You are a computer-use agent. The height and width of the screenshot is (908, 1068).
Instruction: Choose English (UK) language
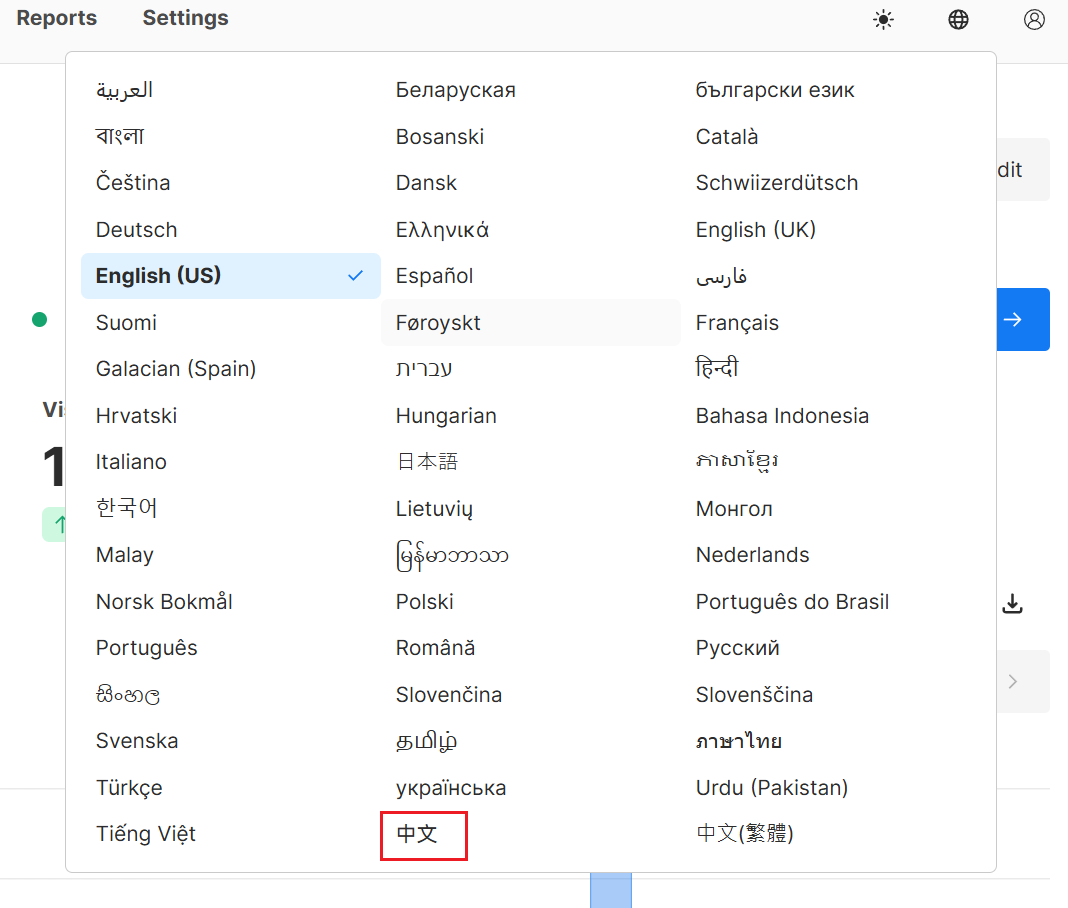click(x=755, y=230)
